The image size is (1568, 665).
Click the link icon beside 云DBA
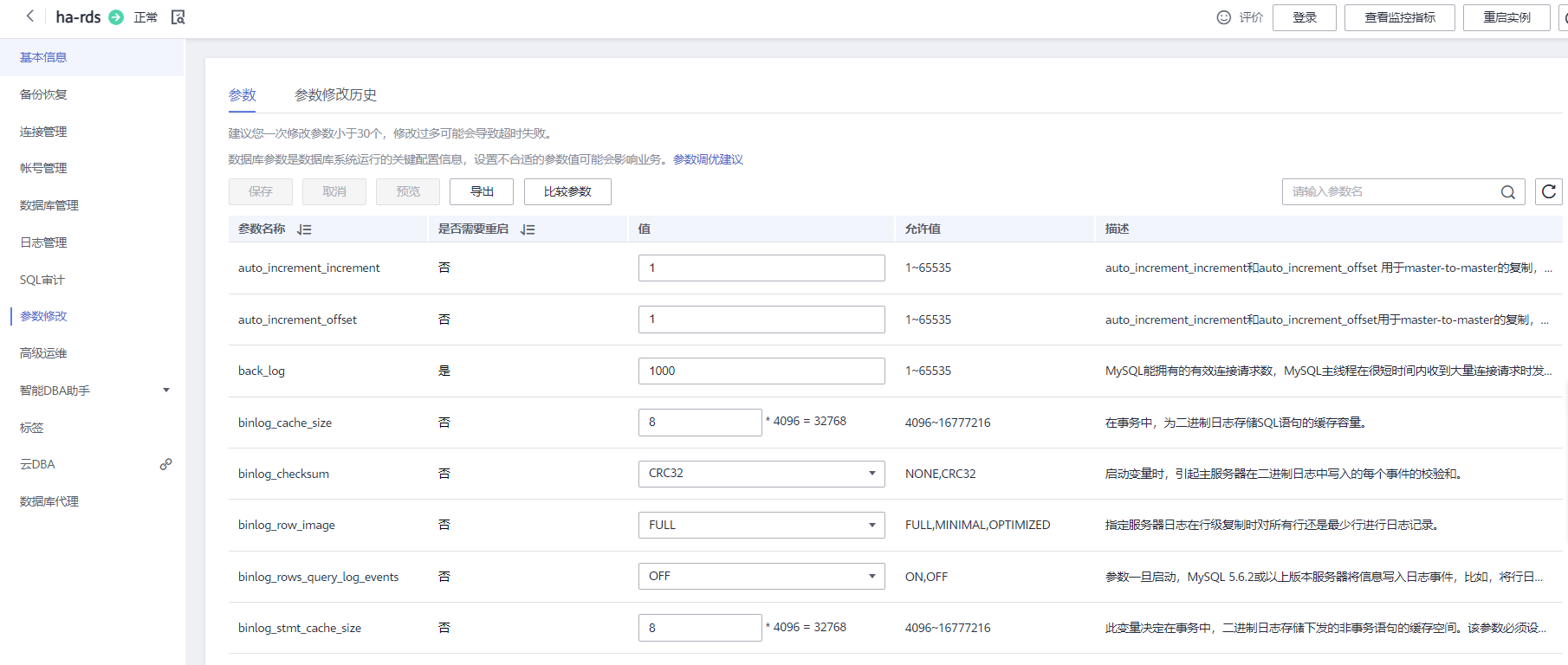165,464
